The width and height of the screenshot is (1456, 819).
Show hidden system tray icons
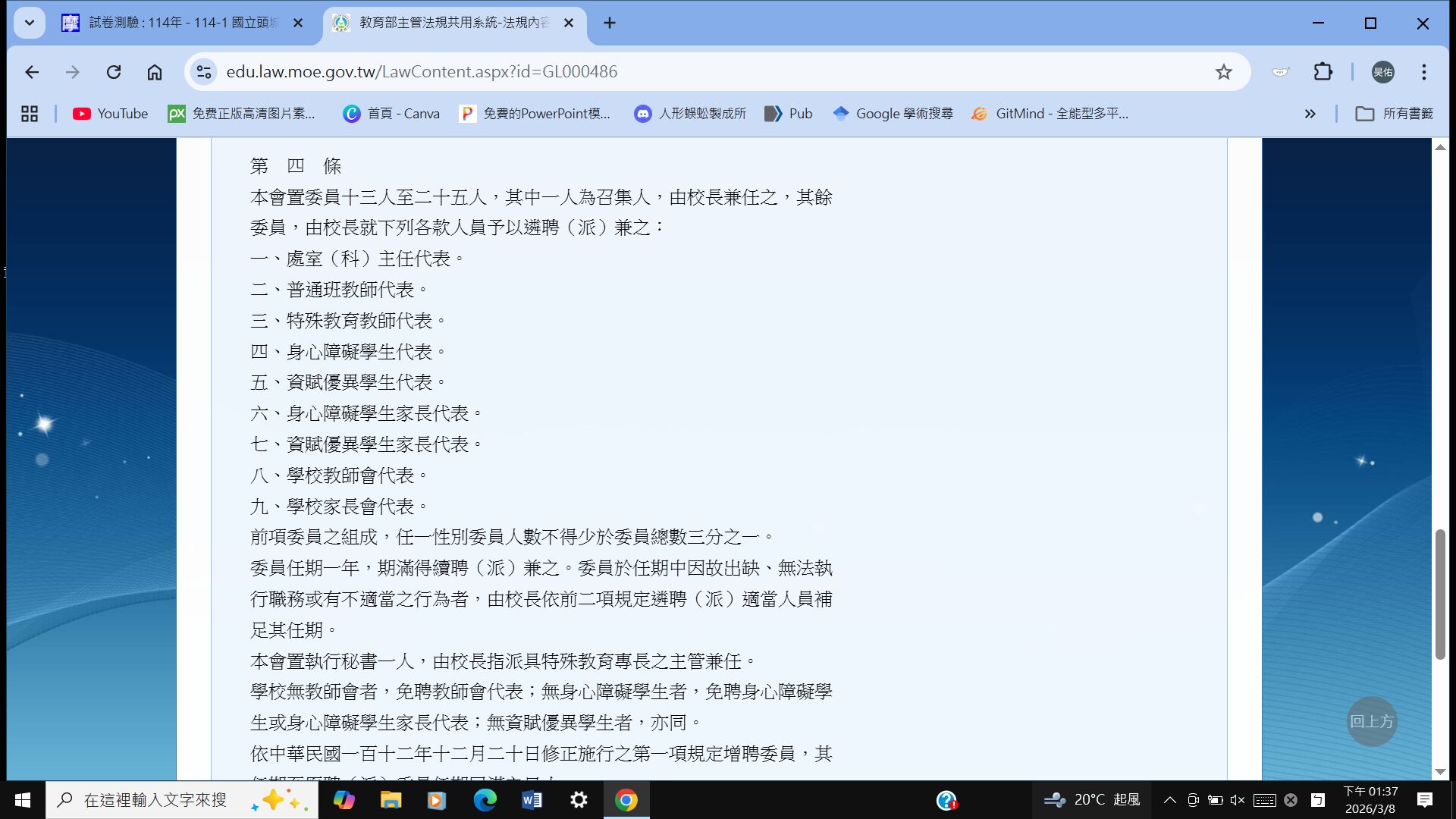[1169, 800]
